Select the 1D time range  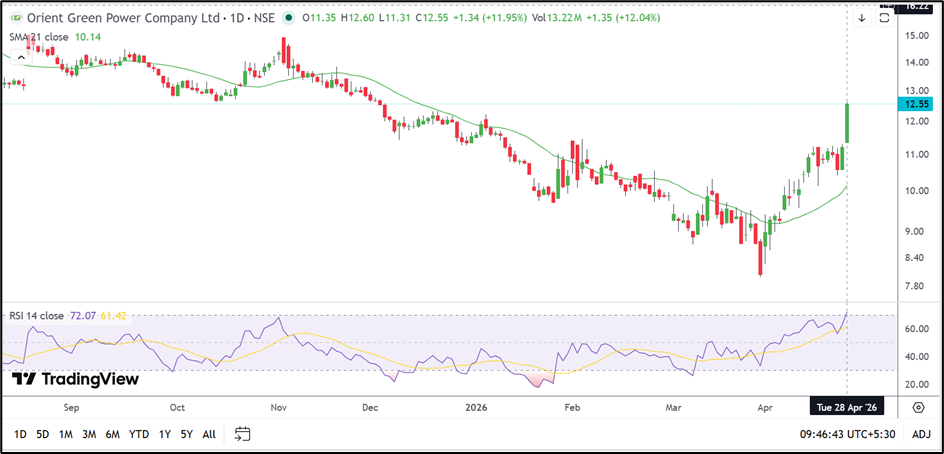coord(18,434)
